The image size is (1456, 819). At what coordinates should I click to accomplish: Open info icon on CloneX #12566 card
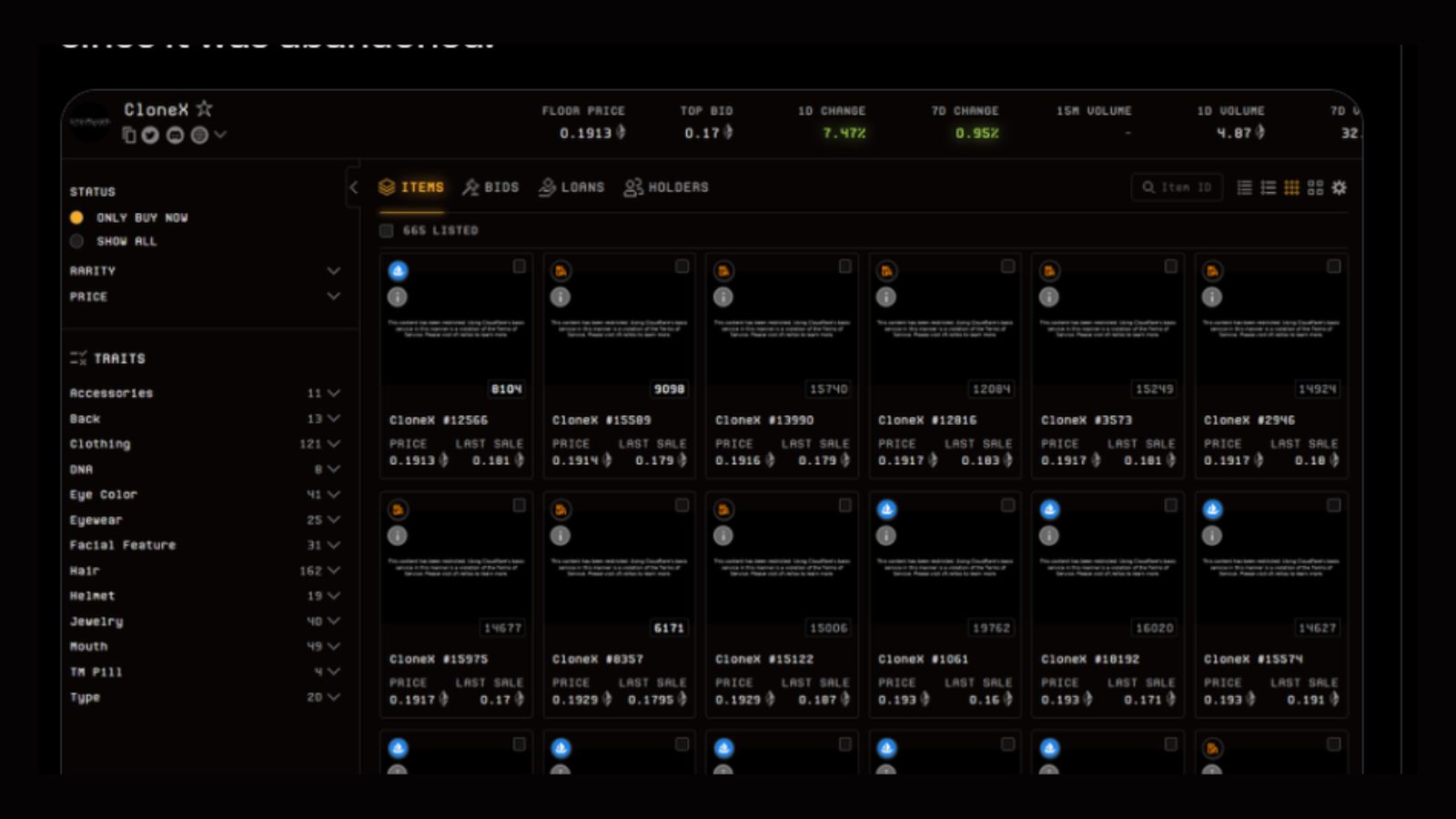398,297
